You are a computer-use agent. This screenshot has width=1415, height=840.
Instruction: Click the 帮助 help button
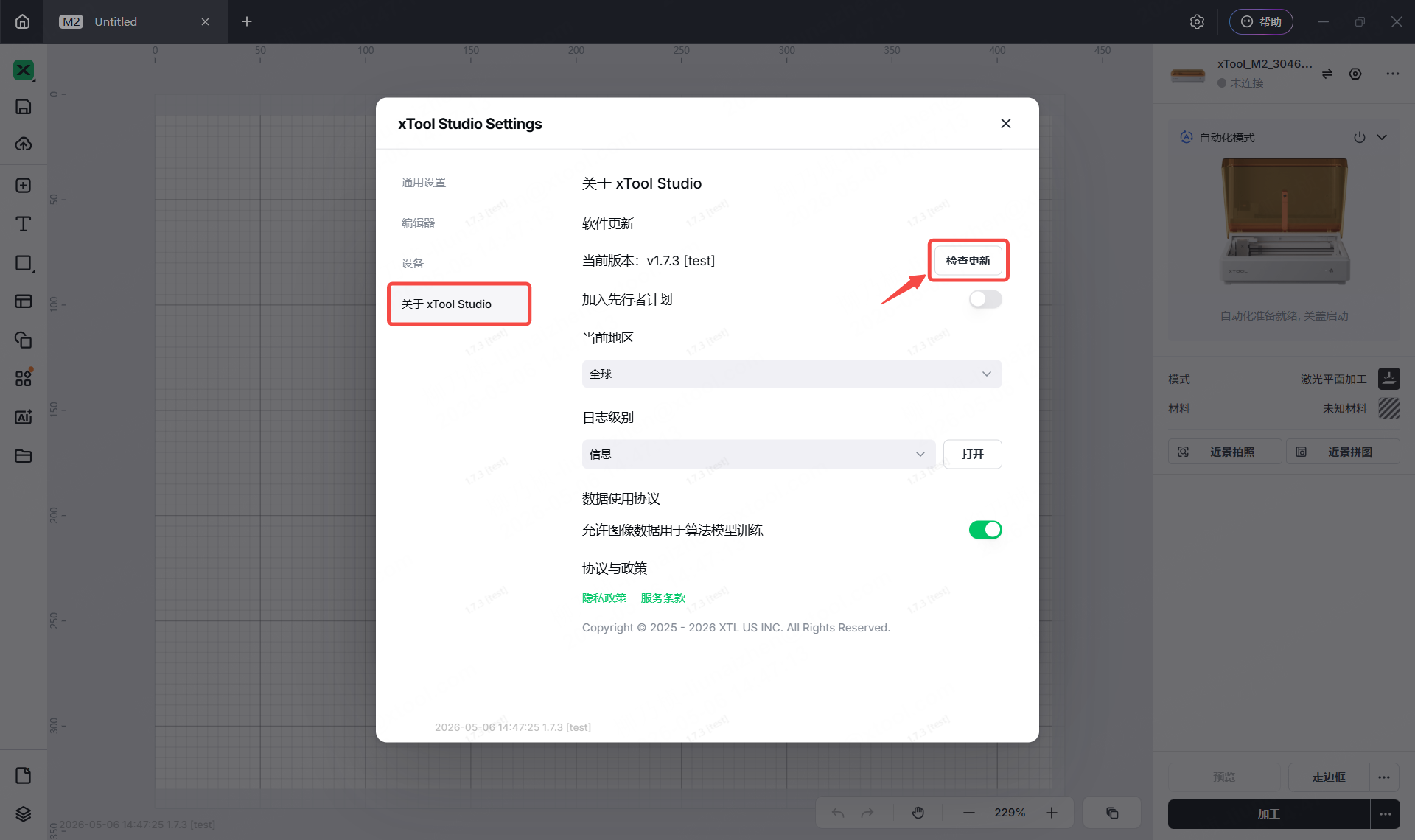[x=1261, y=21]
